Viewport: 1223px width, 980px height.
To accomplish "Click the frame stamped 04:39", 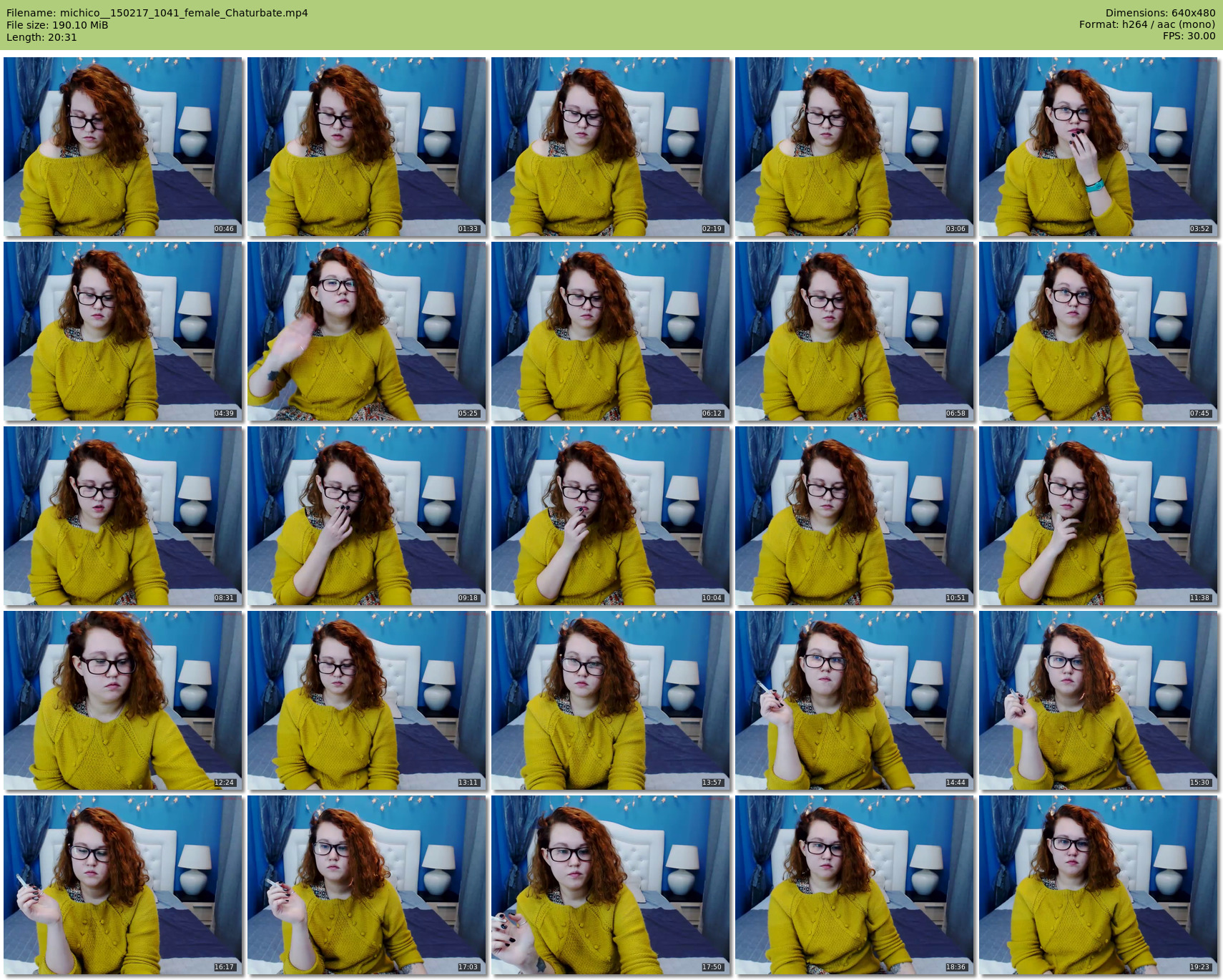I will [123, 331].
